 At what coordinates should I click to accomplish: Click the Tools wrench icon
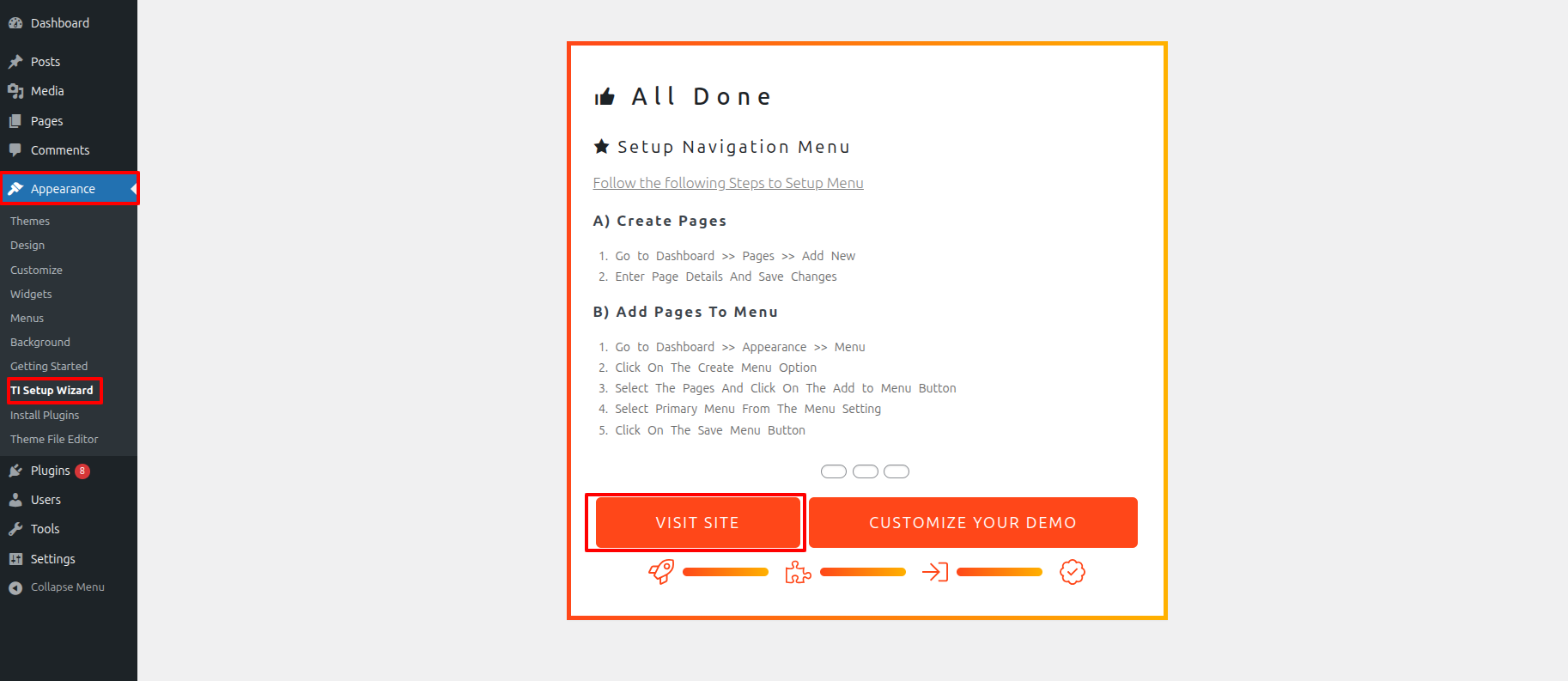coord(15,529)
